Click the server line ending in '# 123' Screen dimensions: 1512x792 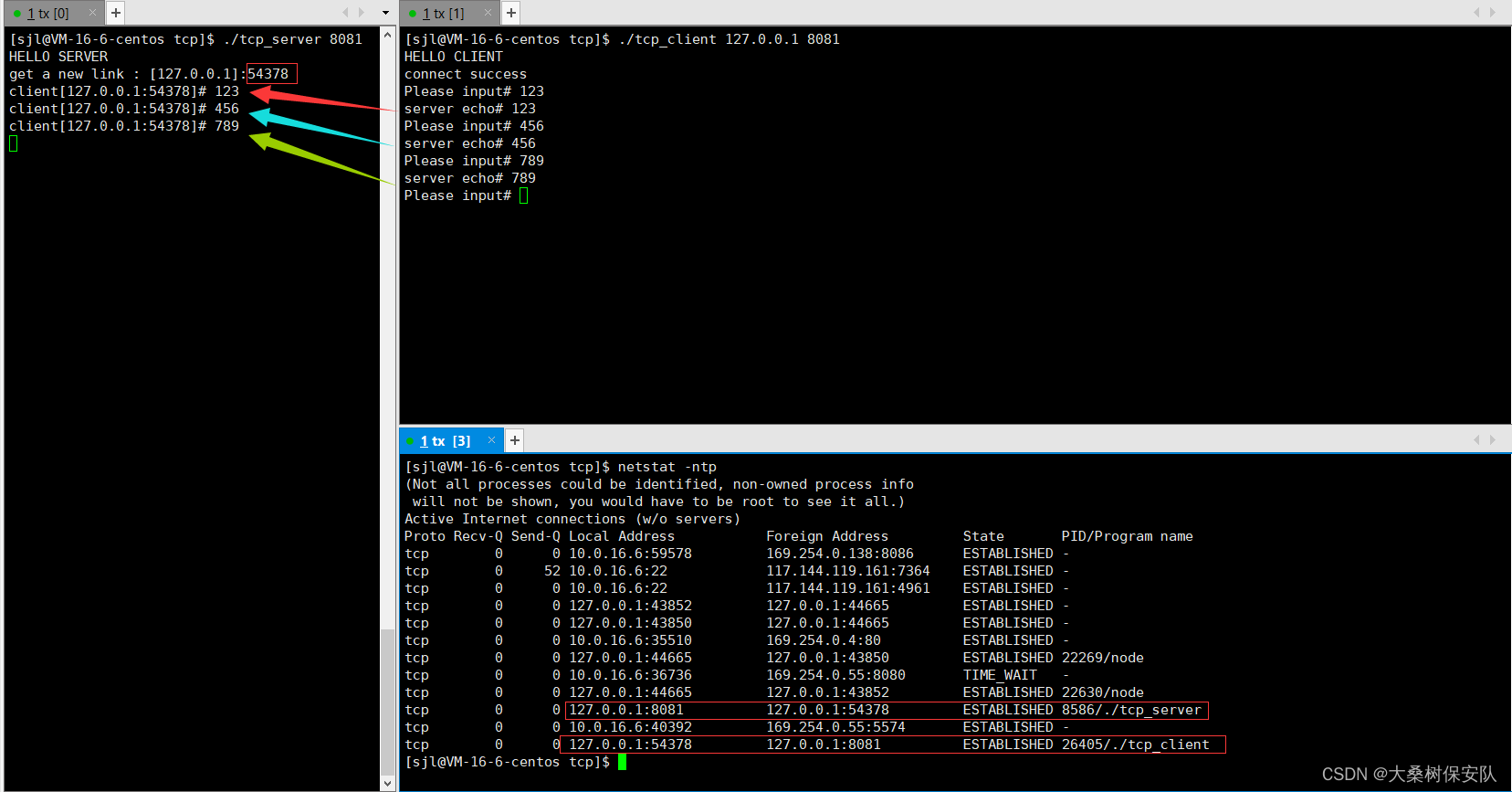pos(124,91)
